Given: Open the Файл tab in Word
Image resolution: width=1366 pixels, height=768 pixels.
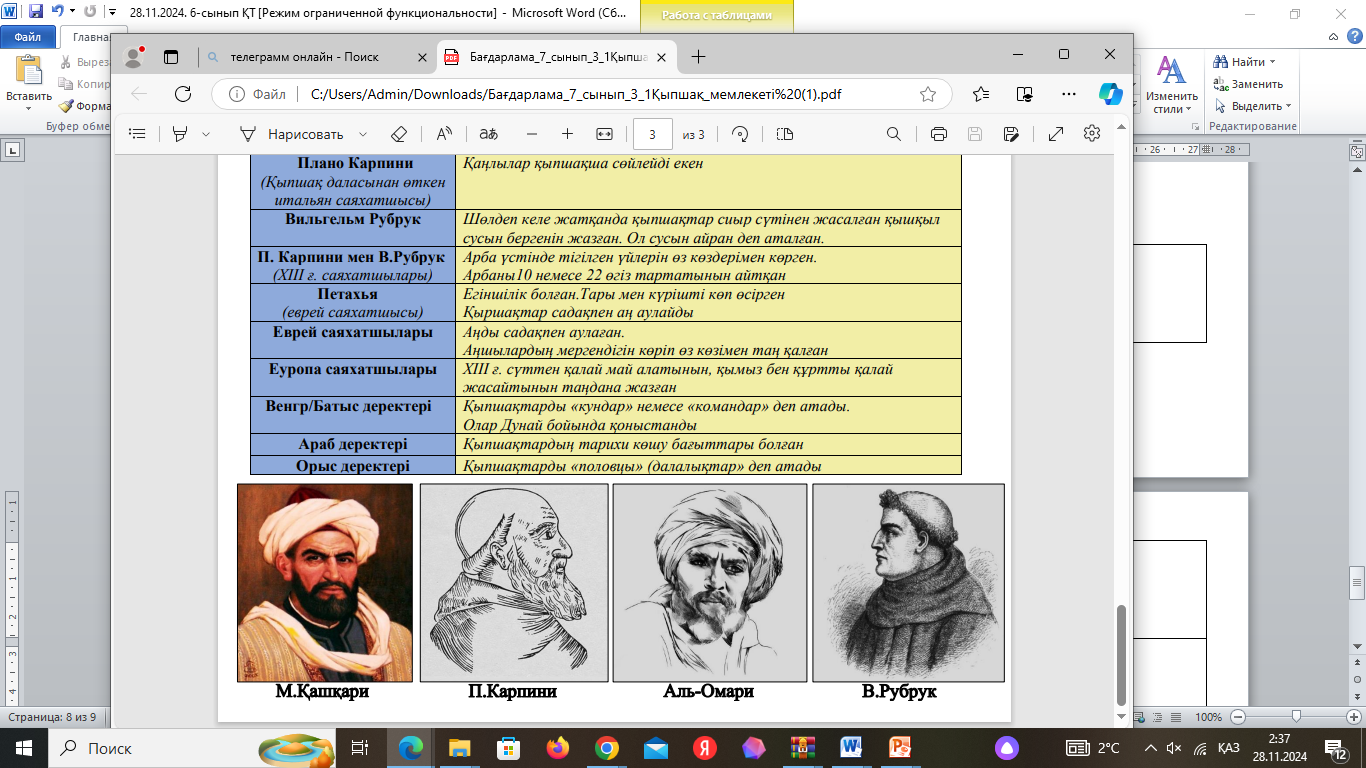Looking at the screenshot, I should coord(28,36).
